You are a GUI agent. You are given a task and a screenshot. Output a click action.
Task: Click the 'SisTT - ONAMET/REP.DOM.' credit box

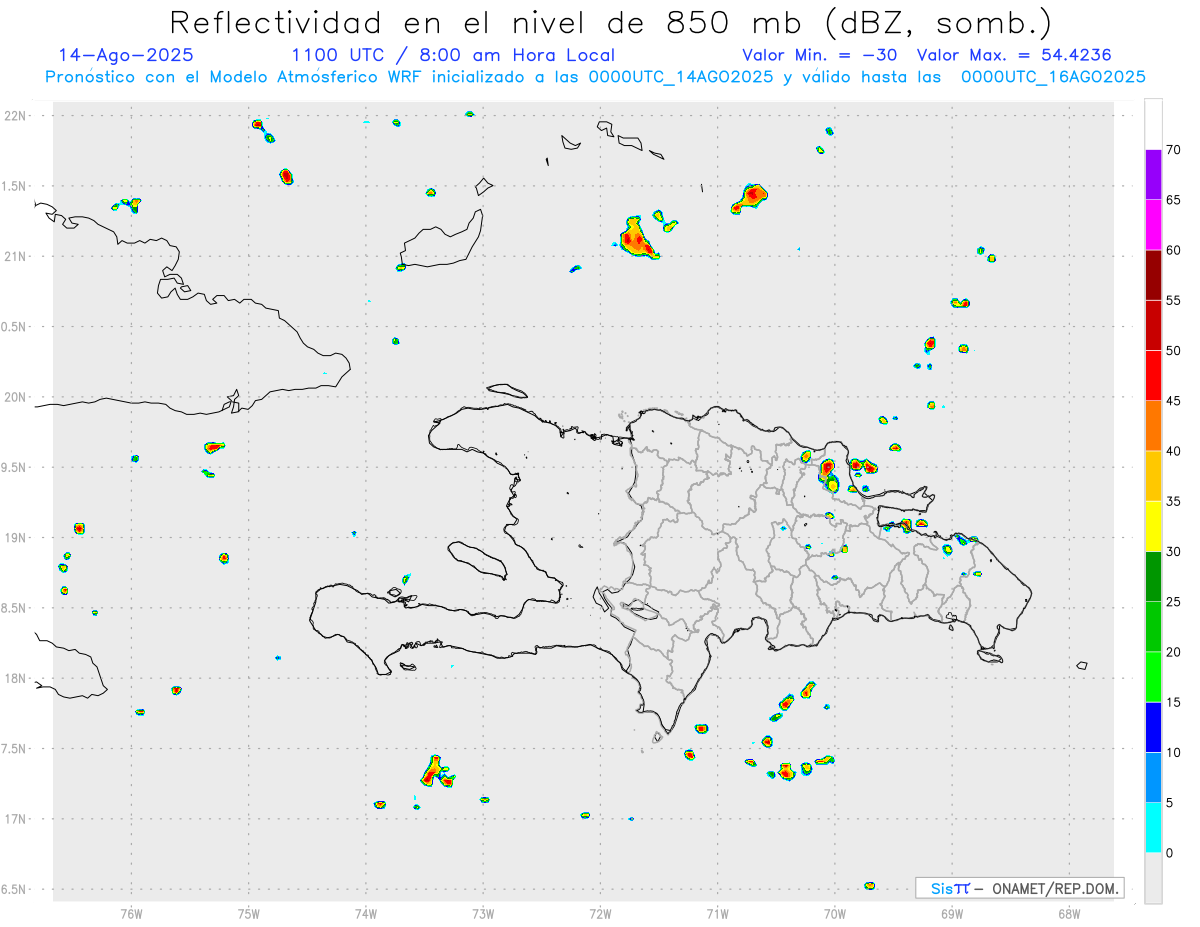1019,888
